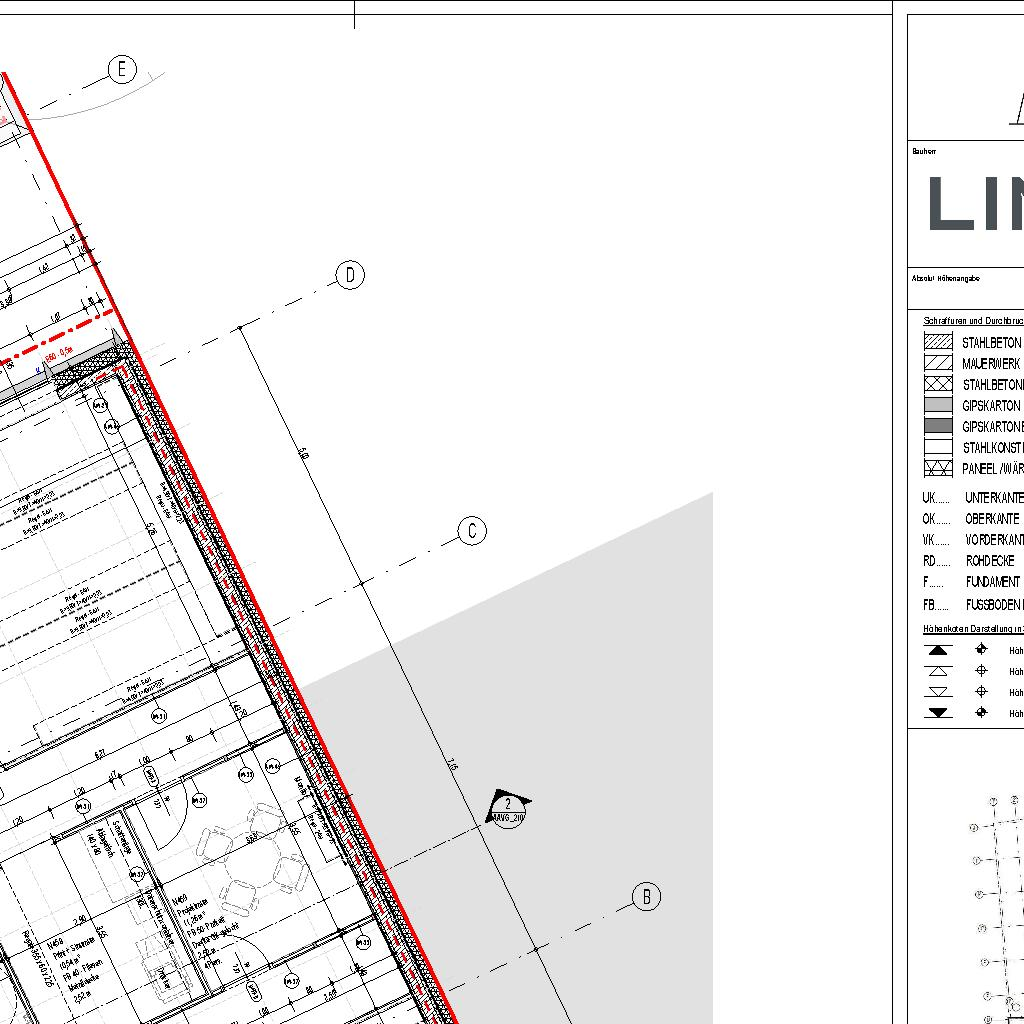Select grid axis bubble B
1024x1024 pixels.
[x=646, y=897]
